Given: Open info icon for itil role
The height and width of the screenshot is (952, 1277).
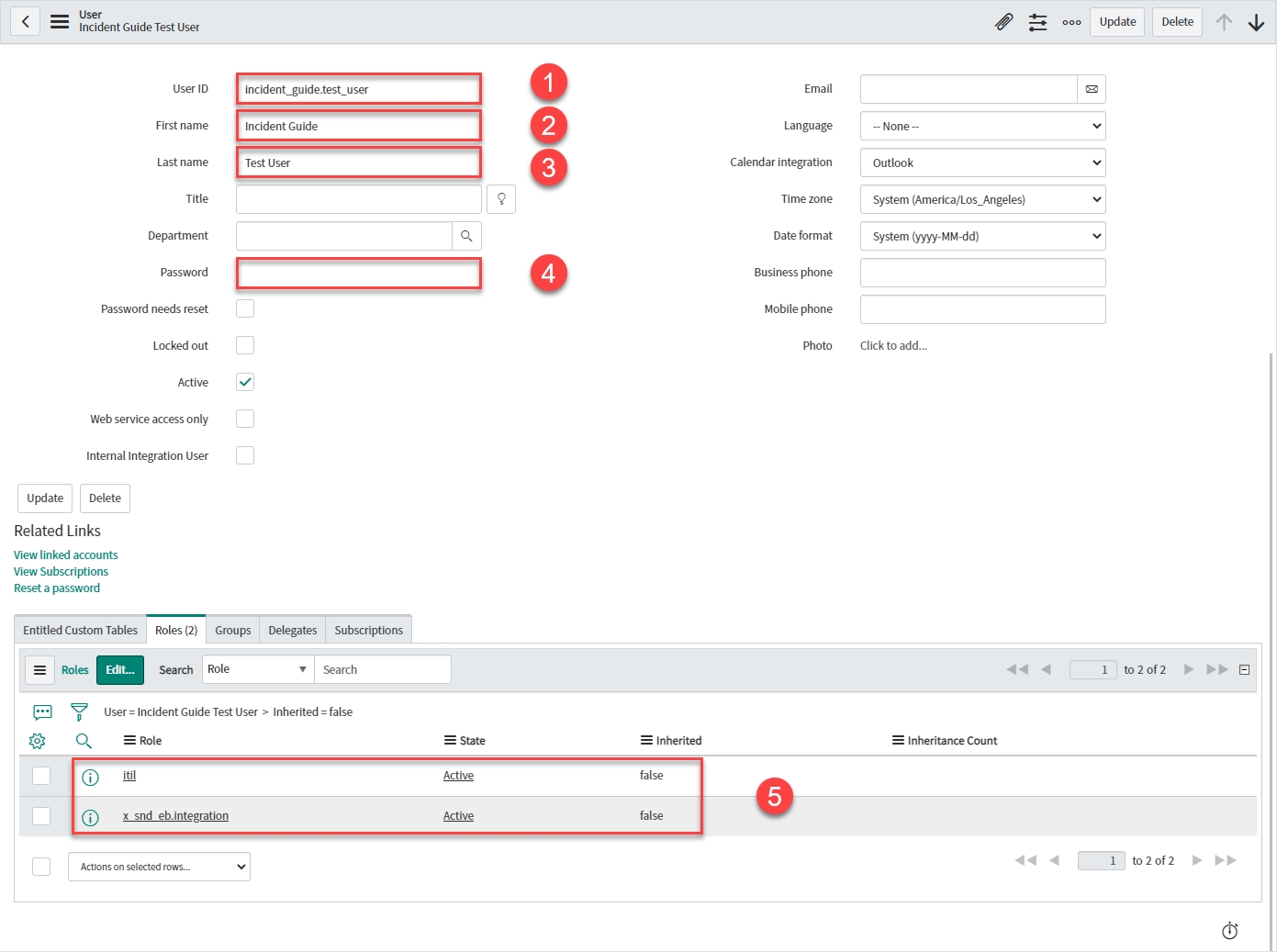Looking at the screenshot, I should click(x=90, y=778).
